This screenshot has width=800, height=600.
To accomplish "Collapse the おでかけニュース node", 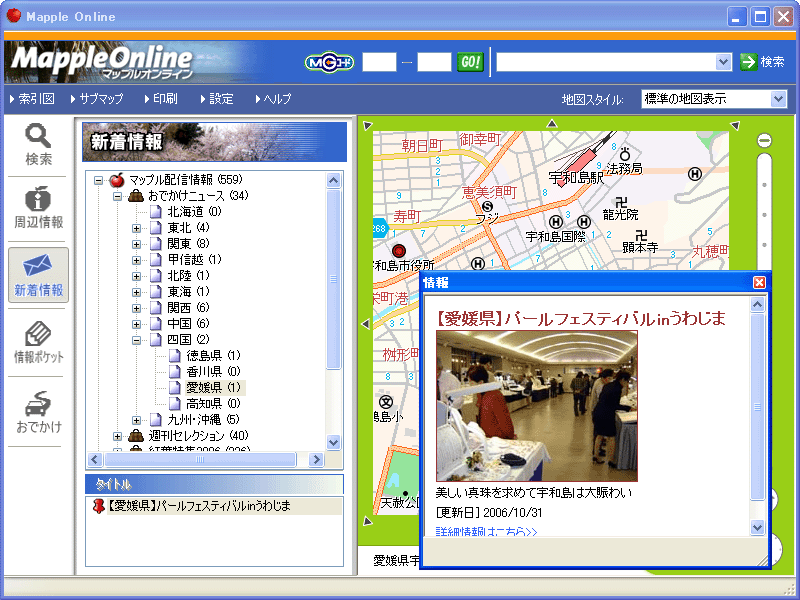I will click(x=117, y=196).
